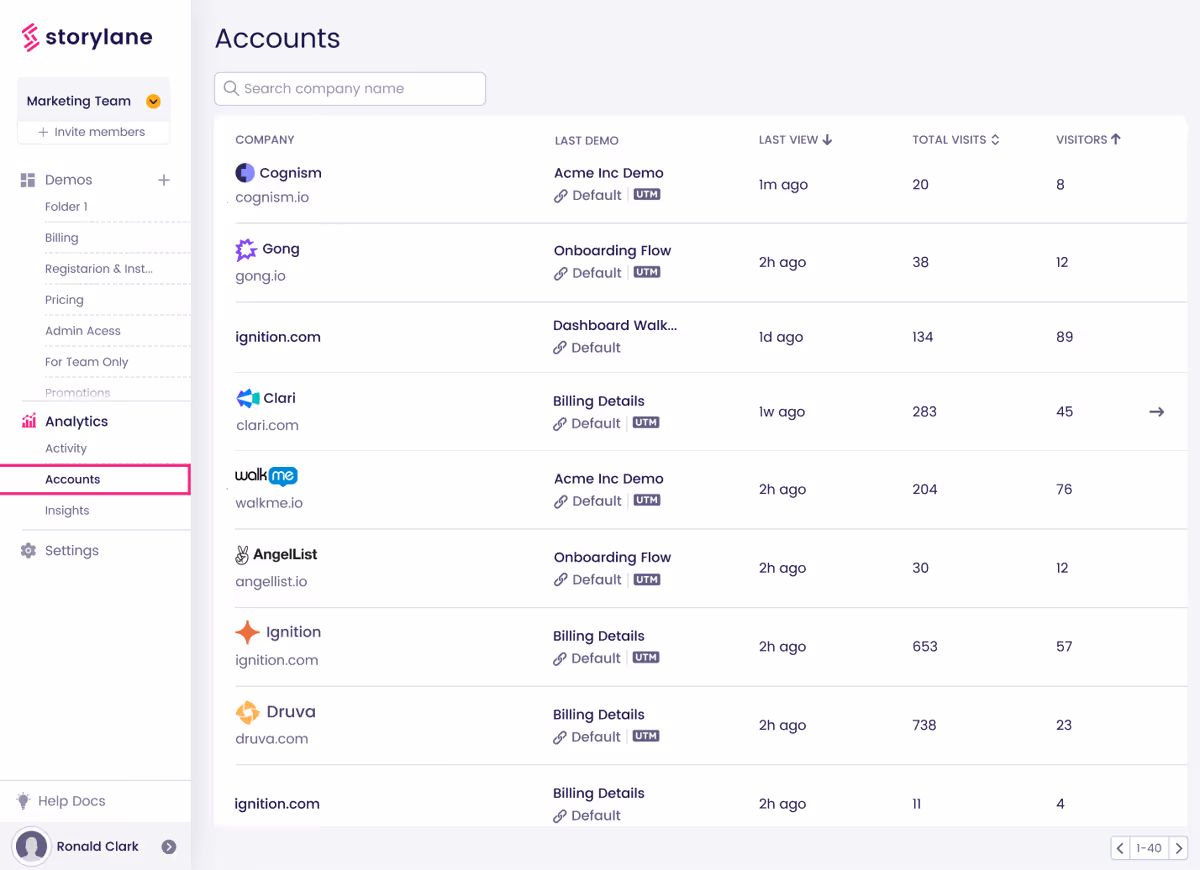Click link icon in Cognism row
The height and width of the screenshot is (870, 1200).
tap(561, 196)
